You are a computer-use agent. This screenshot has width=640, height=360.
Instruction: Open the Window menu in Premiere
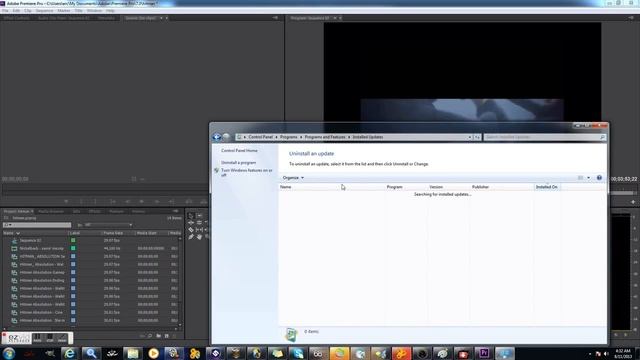pos(94,11)
